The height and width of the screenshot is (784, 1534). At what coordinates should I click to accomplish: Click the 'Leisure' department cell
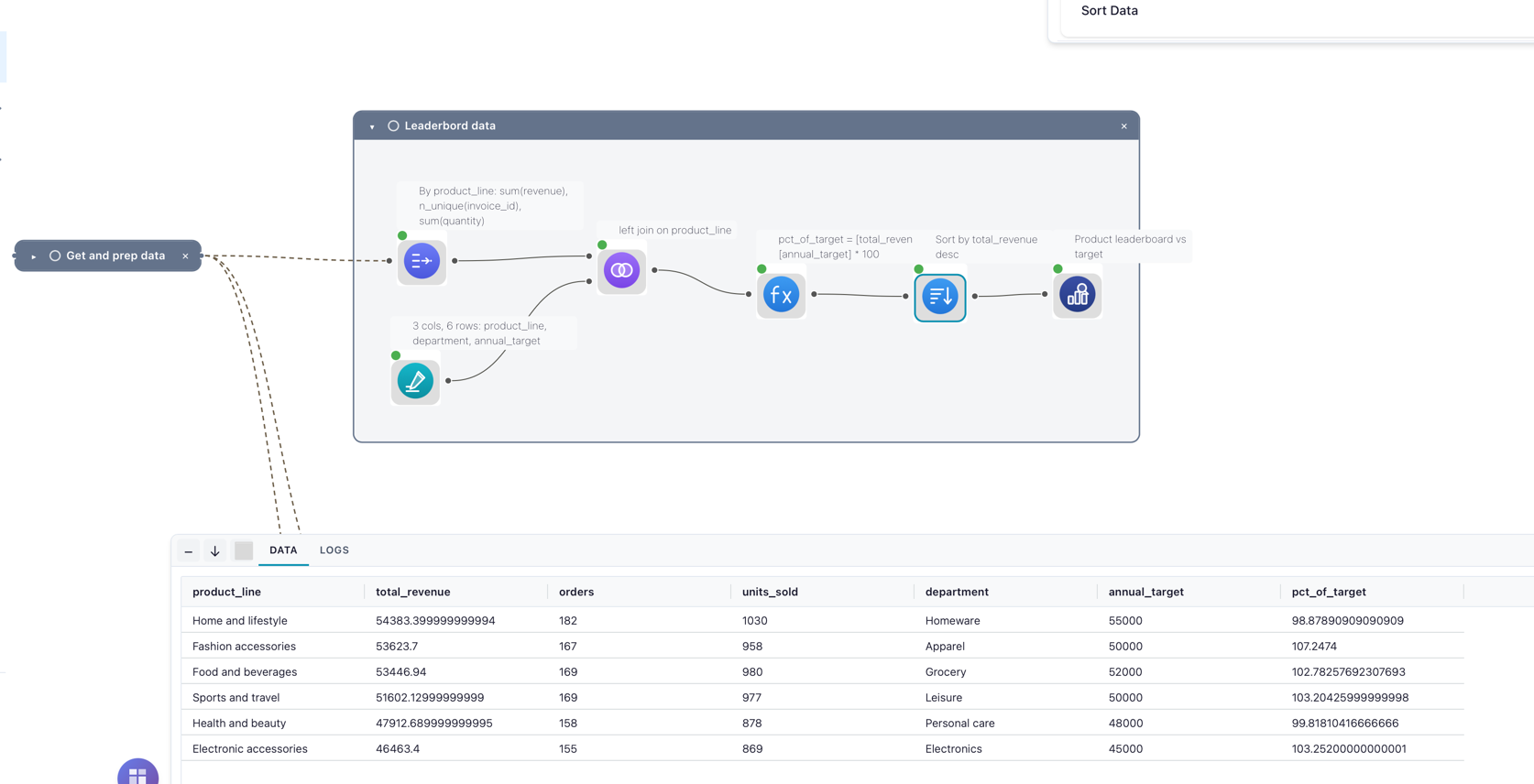click(x=944, y=697)
